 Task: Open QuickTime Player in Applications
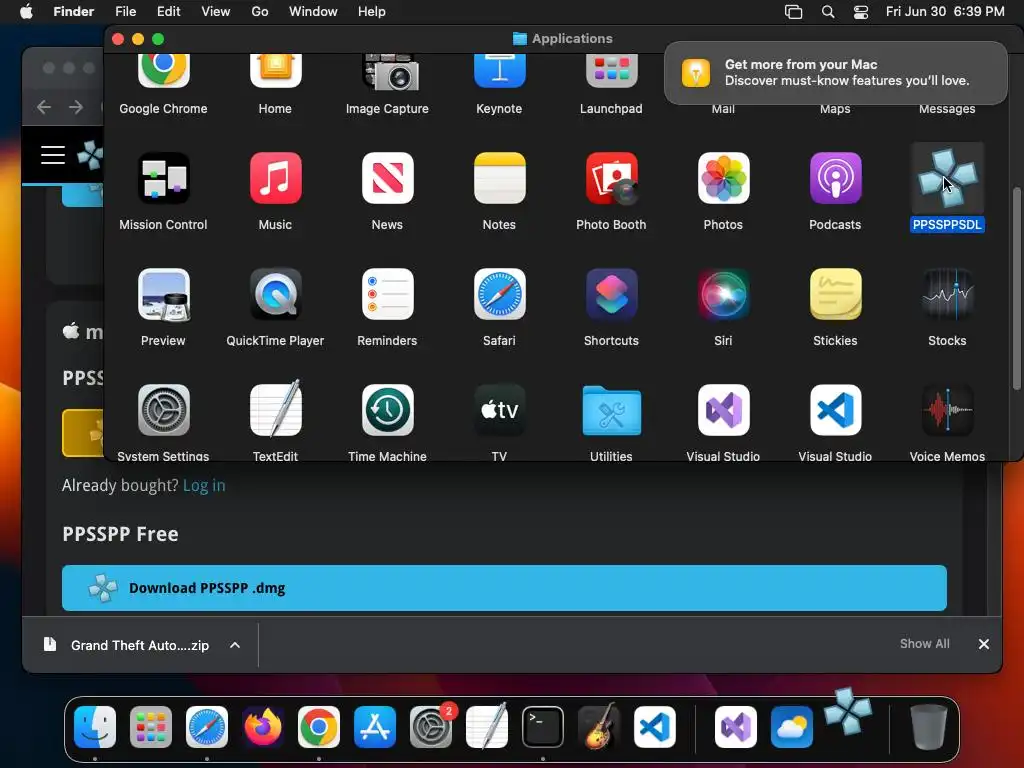275,295
